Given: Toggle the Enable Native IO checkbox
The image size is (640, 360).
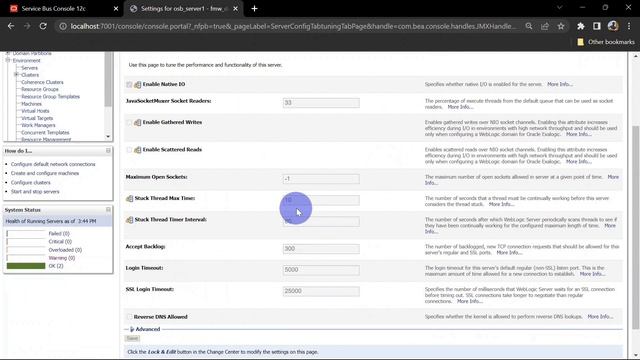Looking at the screenshot, I should 129,84.
